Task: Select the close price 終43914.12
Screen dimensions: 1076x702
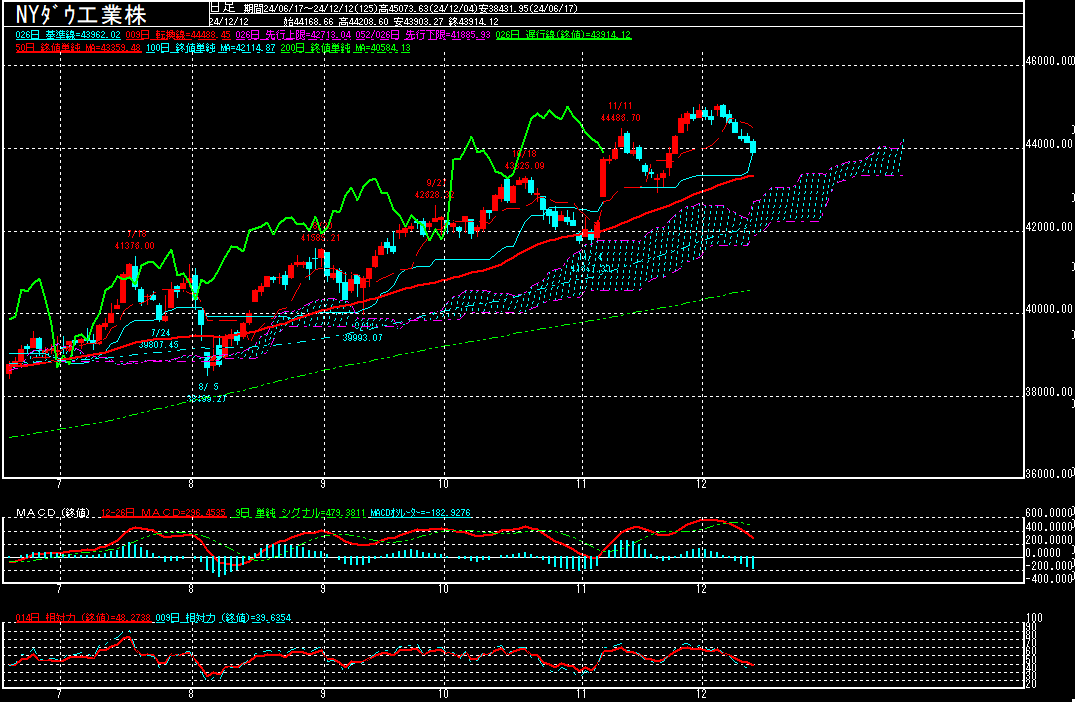Action: [x=473, y=21]
